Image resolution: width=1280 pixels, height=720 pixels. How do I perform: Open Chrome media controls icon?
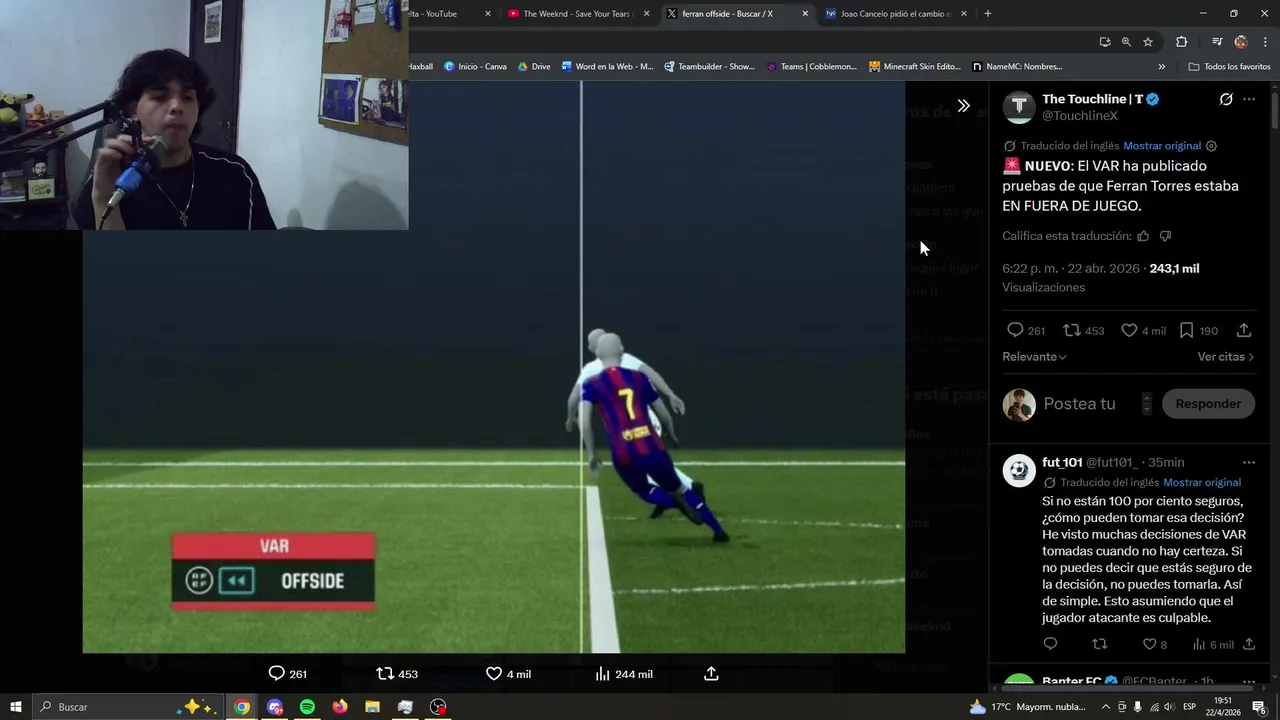coord(1217,42)
